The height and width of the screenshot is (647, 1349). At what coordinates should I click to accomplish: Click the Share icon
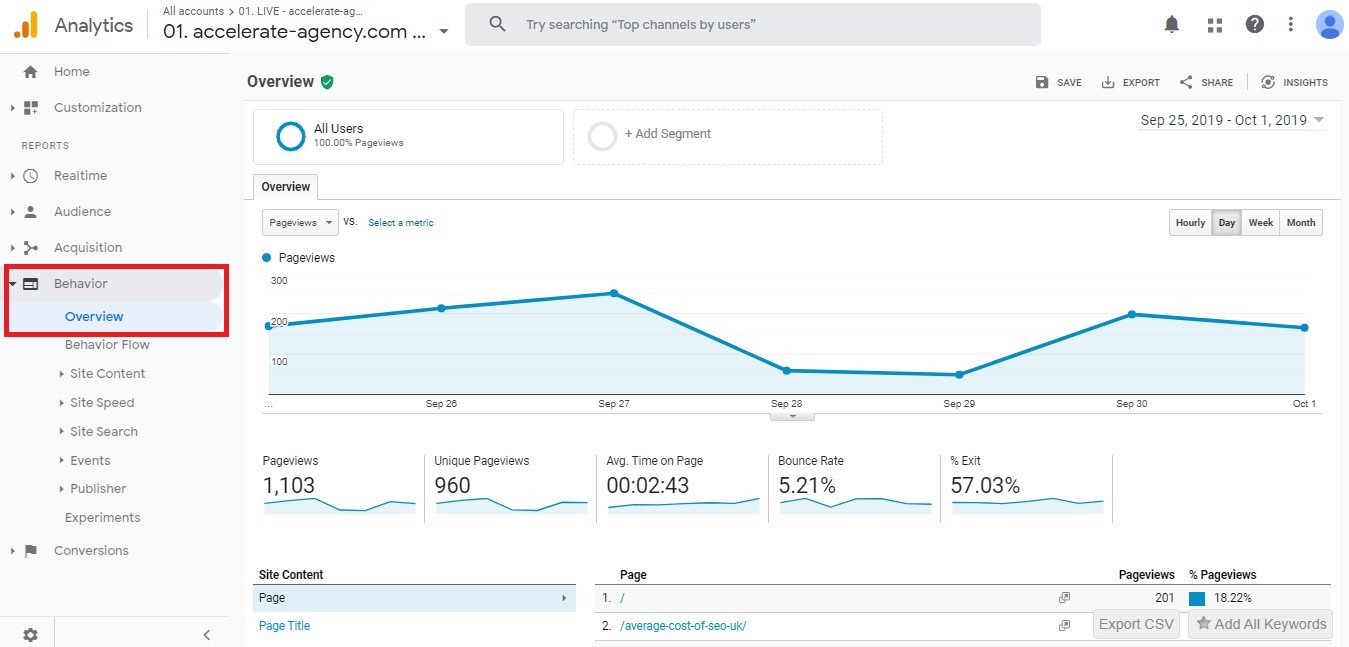(1186, 82)
